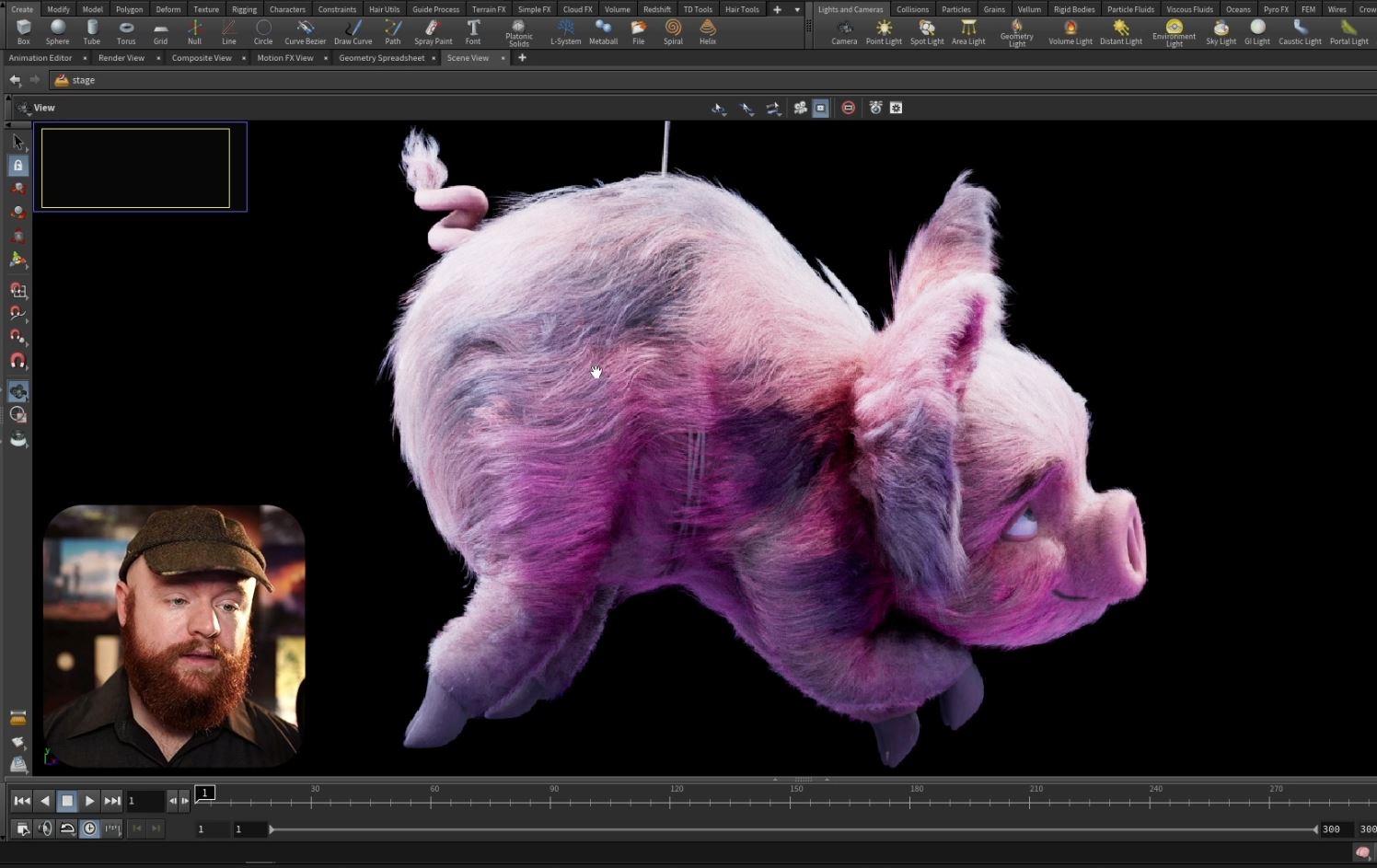Toggle the highlighted render region button in viewport toolbar
The height and width of the screenshot is (868, 1377).
[820, 108]
